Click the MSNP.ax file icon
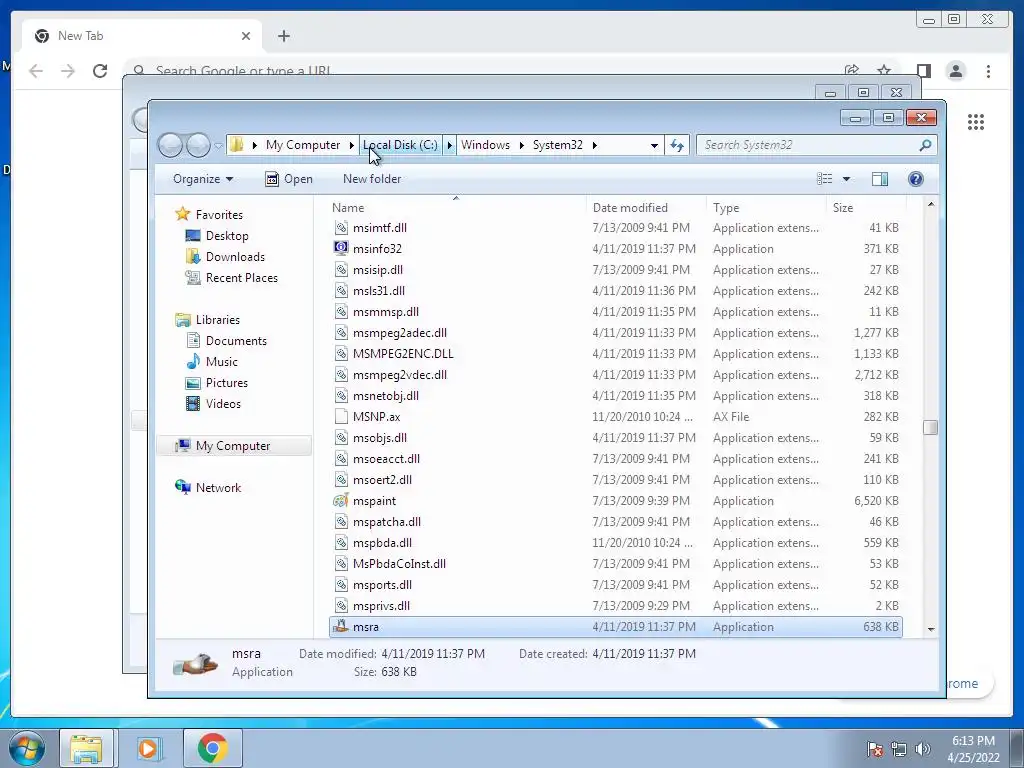 (x=341, y=416)
